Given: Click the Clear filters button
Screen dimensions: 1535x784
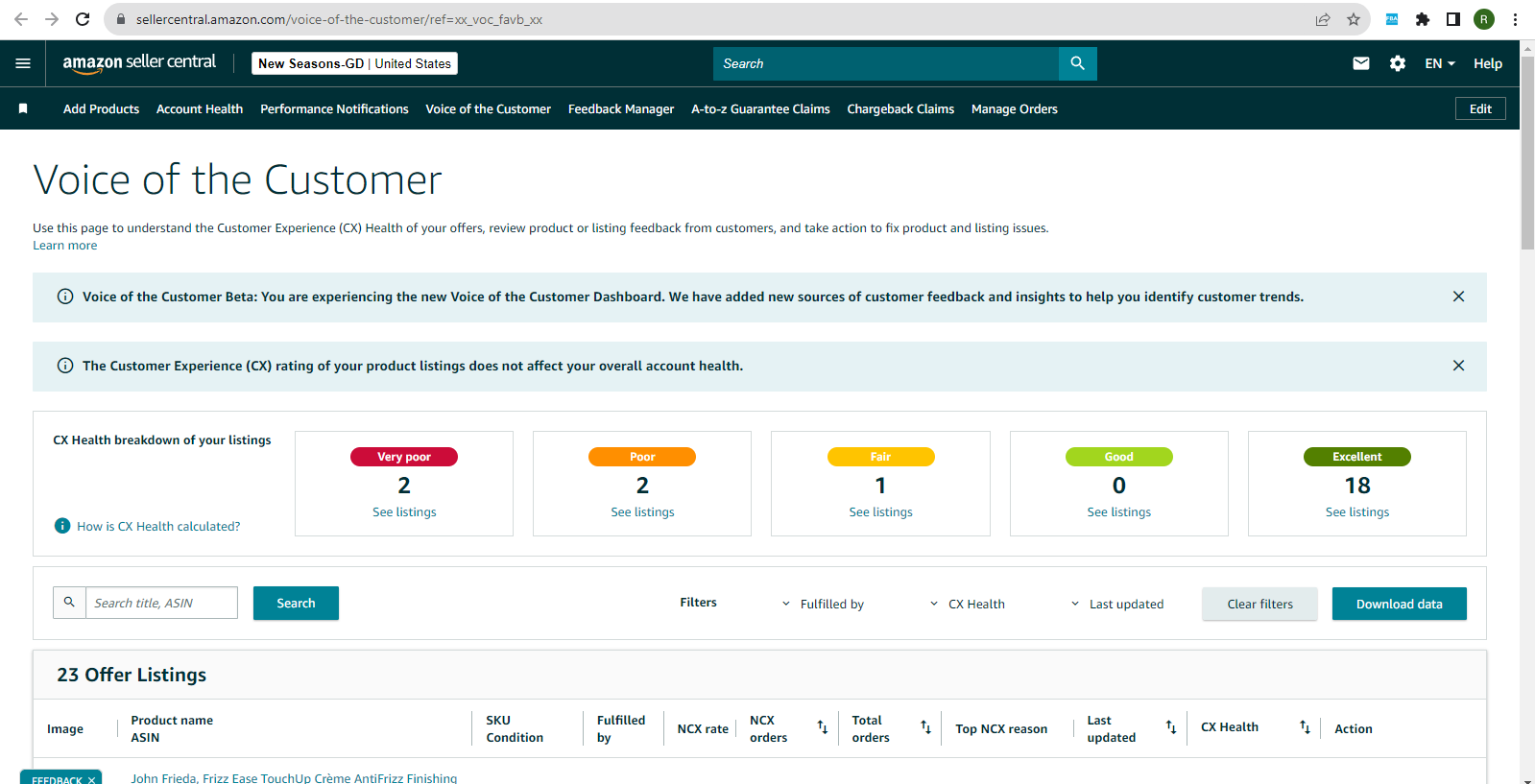Looking at the screenshot, I should [1259, 604].
